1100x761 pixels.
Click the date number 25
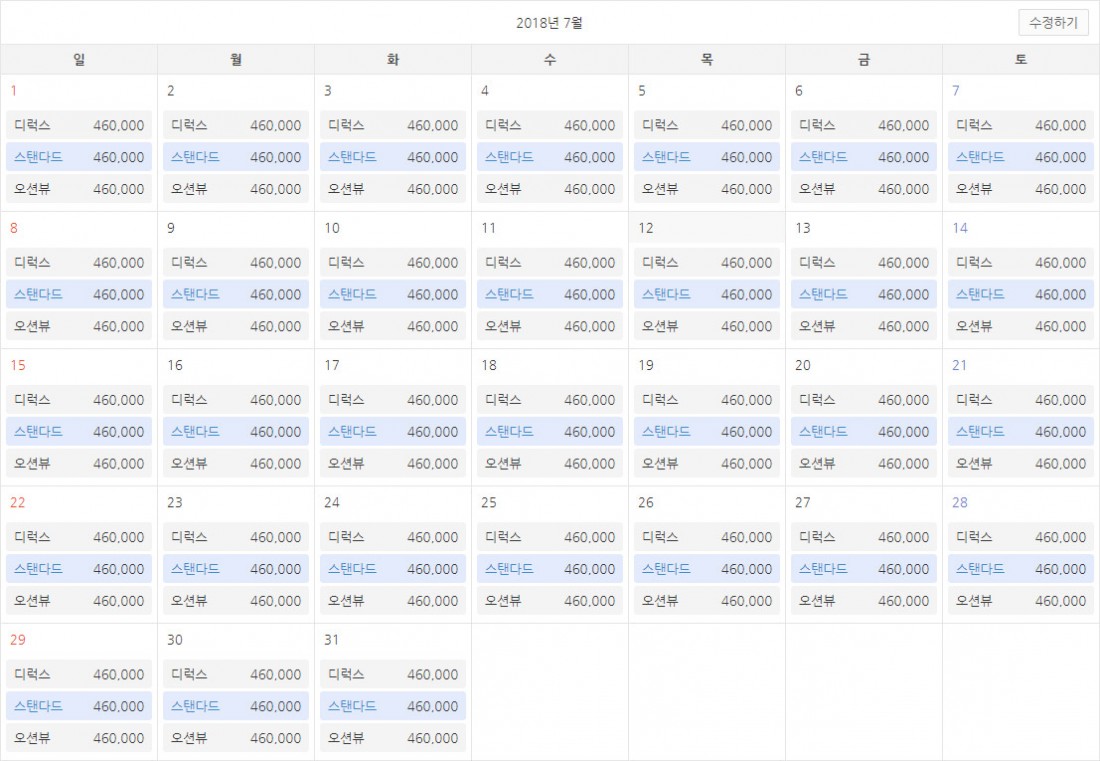point(489,503)
